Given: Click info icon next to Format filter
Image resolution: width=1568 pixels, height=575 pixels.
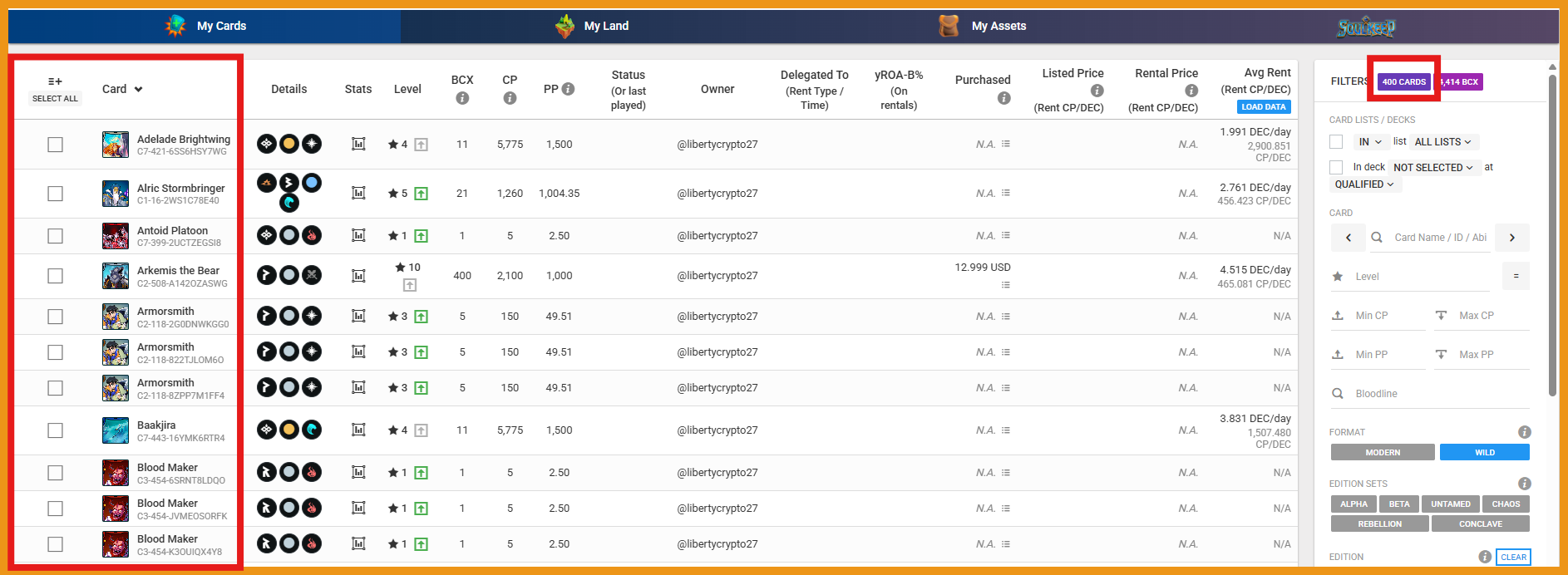Looking at the screenshot, I should [1524, 432].
